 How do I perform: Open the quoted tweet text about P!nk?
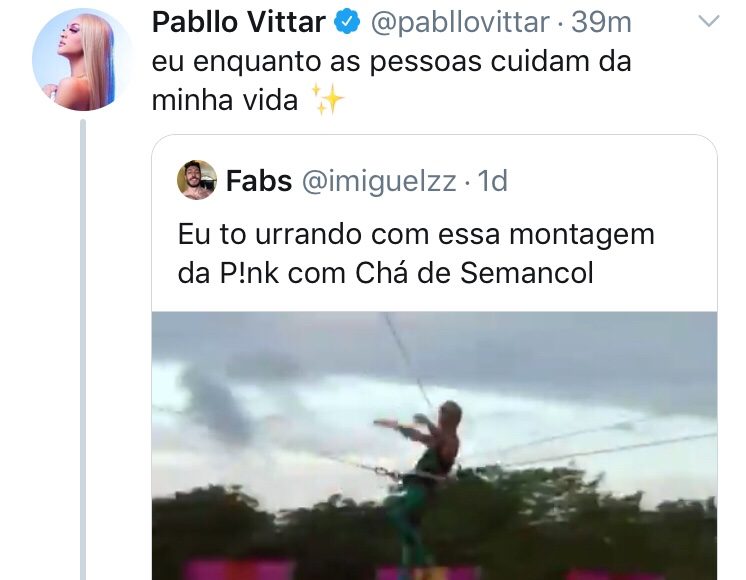[x=416, y=254]
